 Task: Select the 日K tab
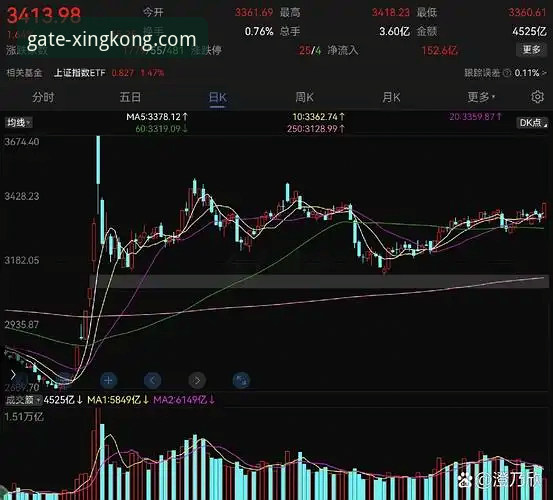[x=218, y=97]
